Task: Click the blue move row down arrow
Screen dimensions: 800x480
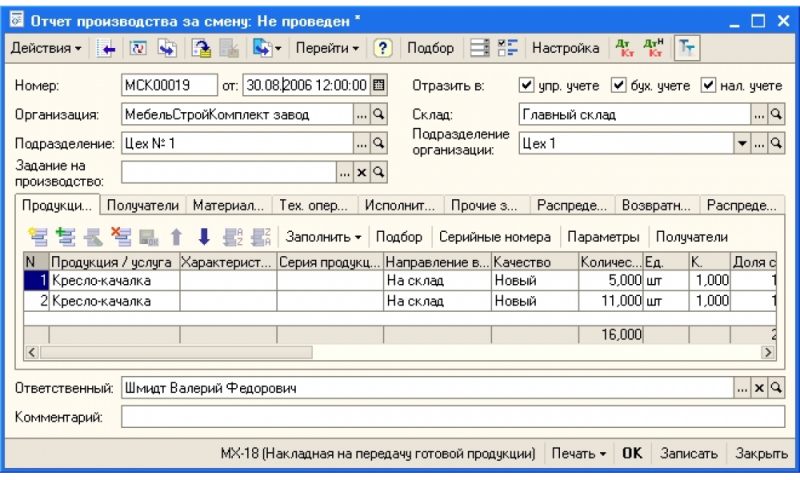Action: pos(203,237)
